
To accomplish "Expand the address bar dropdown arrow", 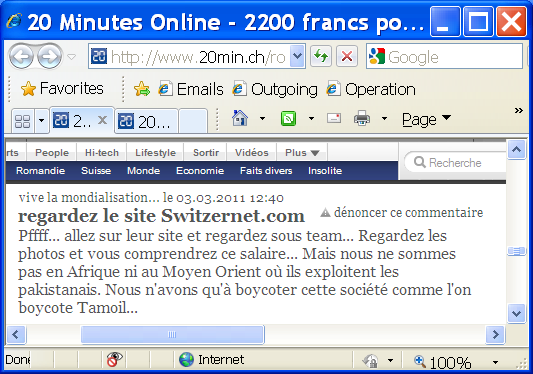I will [297, 56].
